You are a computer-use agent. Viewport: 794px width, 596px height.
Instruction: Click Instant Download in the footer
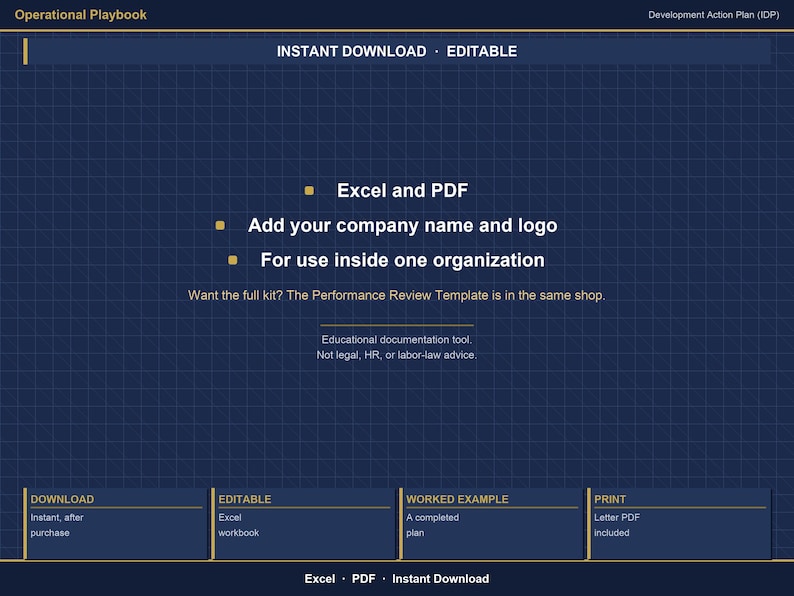441,579
